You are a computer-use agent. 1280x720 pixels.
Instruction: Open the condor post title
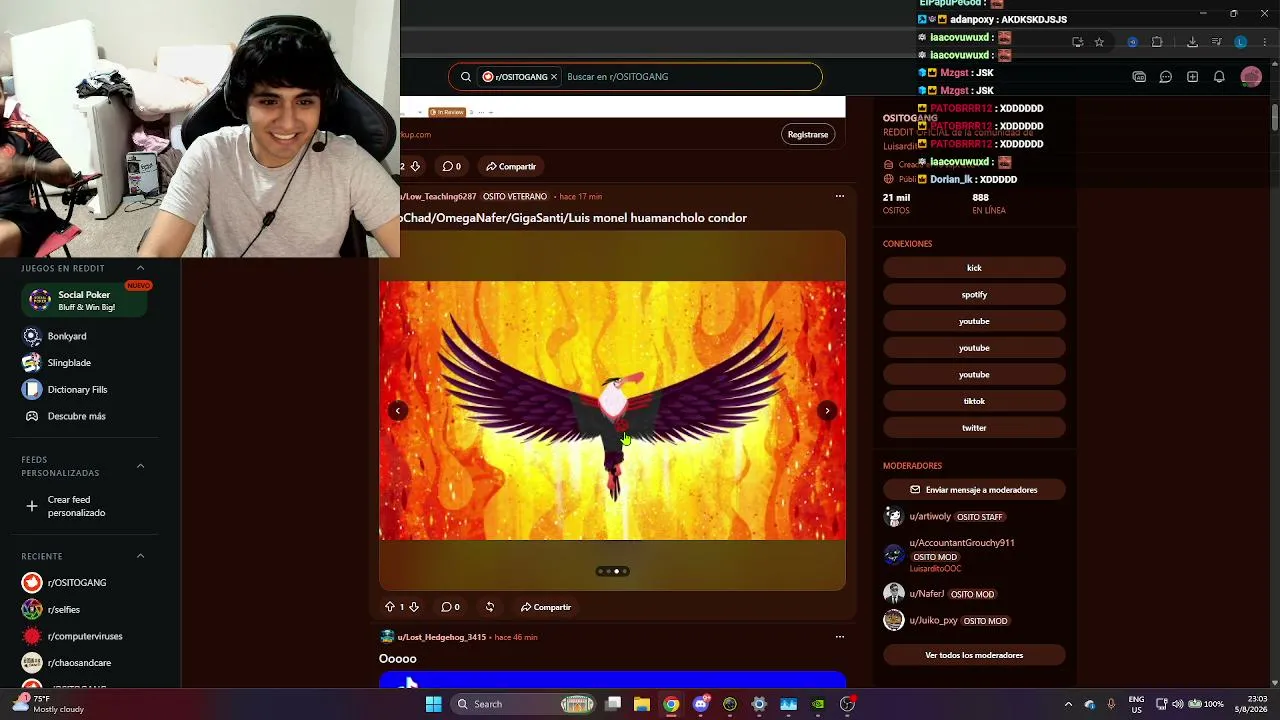pos(573,218)
